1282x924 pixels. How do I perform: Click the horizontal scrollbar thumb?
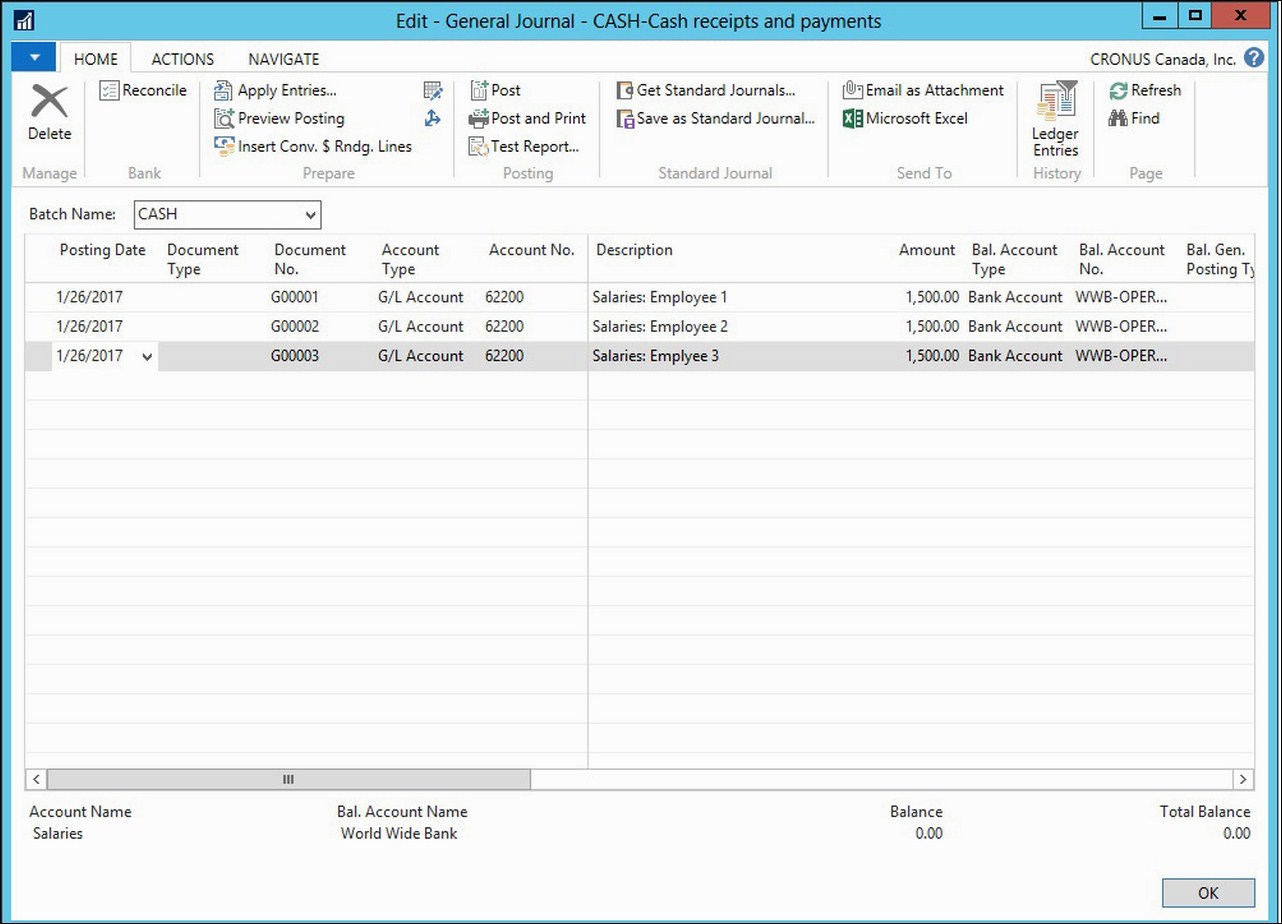coord(288,779)
